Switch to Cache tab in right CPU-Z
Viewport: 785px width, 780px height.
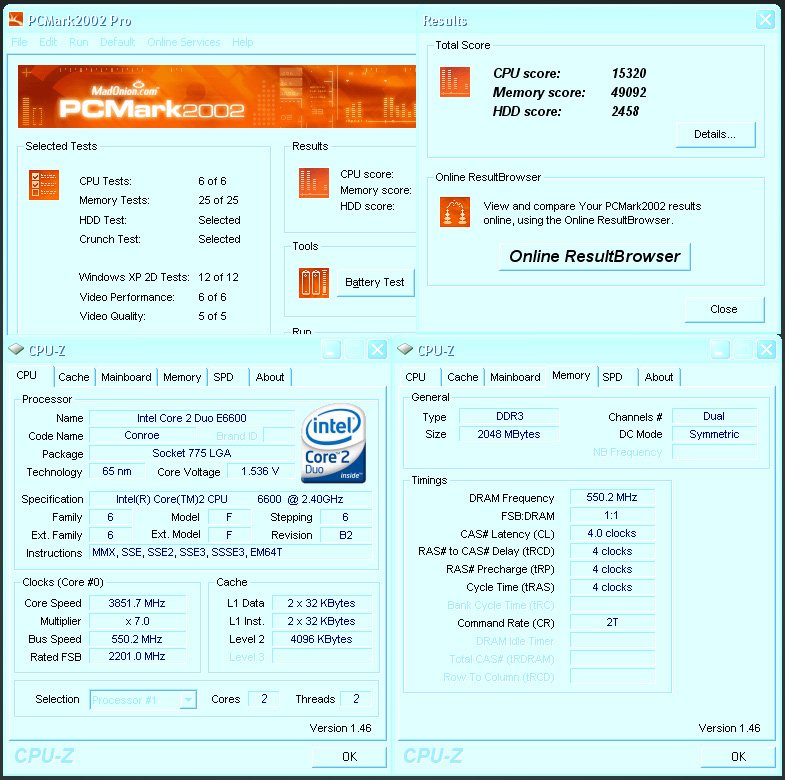[463, 377]
